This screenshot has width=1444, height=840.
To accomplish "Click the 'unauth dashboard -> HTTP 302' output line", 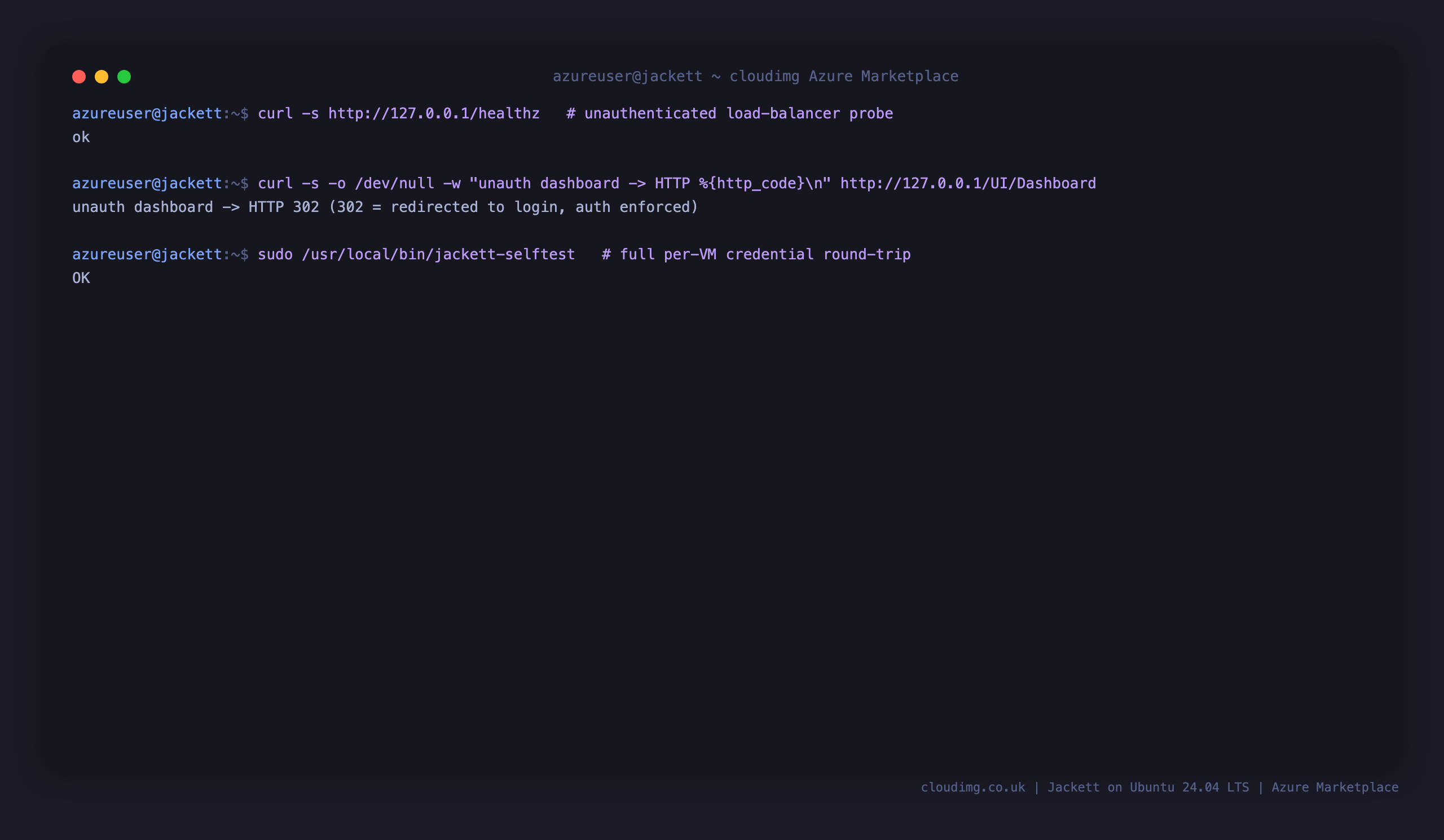I will [x=385, y=207].
